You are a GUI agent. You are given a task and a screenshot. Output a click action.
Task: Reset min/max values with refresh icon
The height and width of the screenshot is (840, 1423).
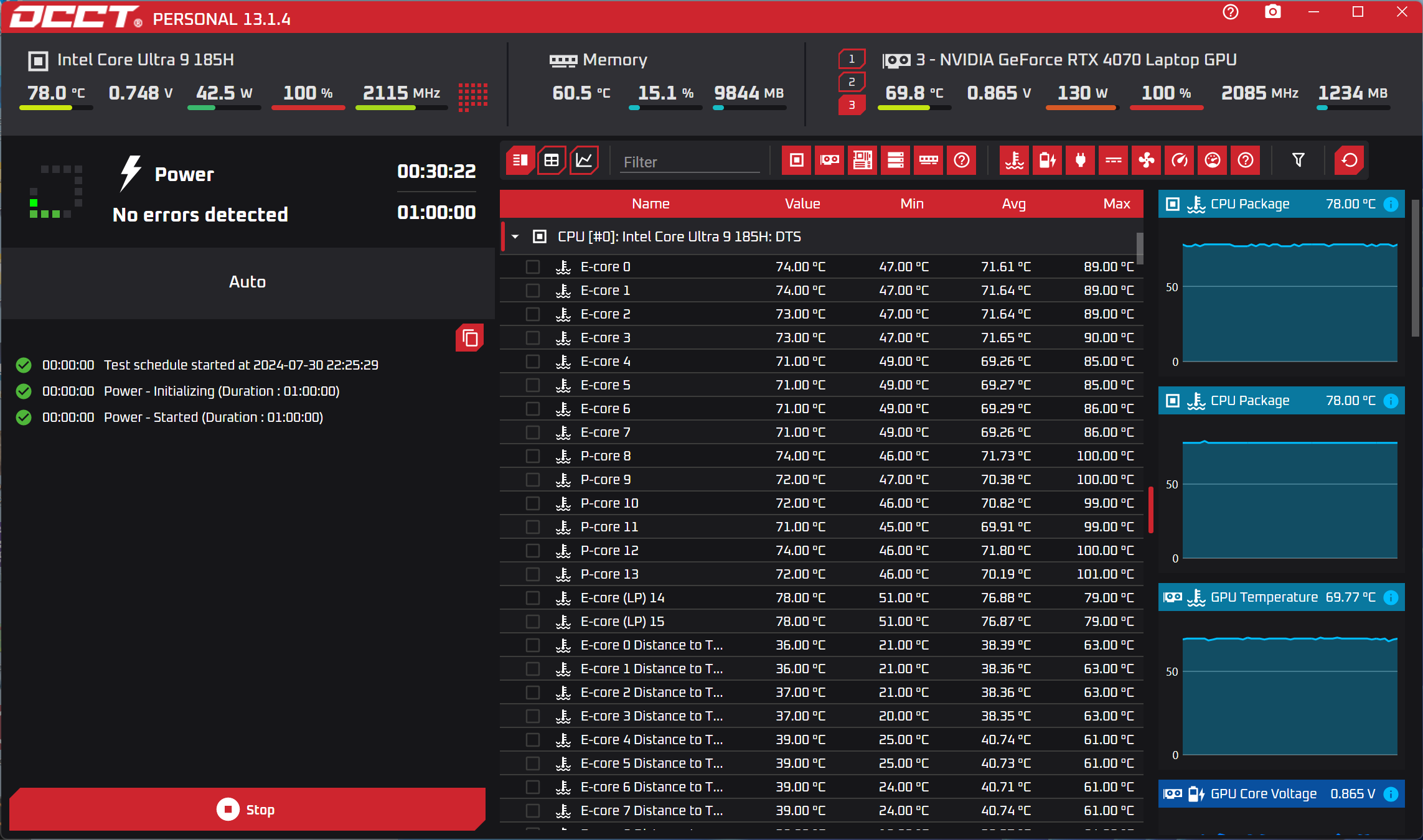click(x=1349, y=161)
